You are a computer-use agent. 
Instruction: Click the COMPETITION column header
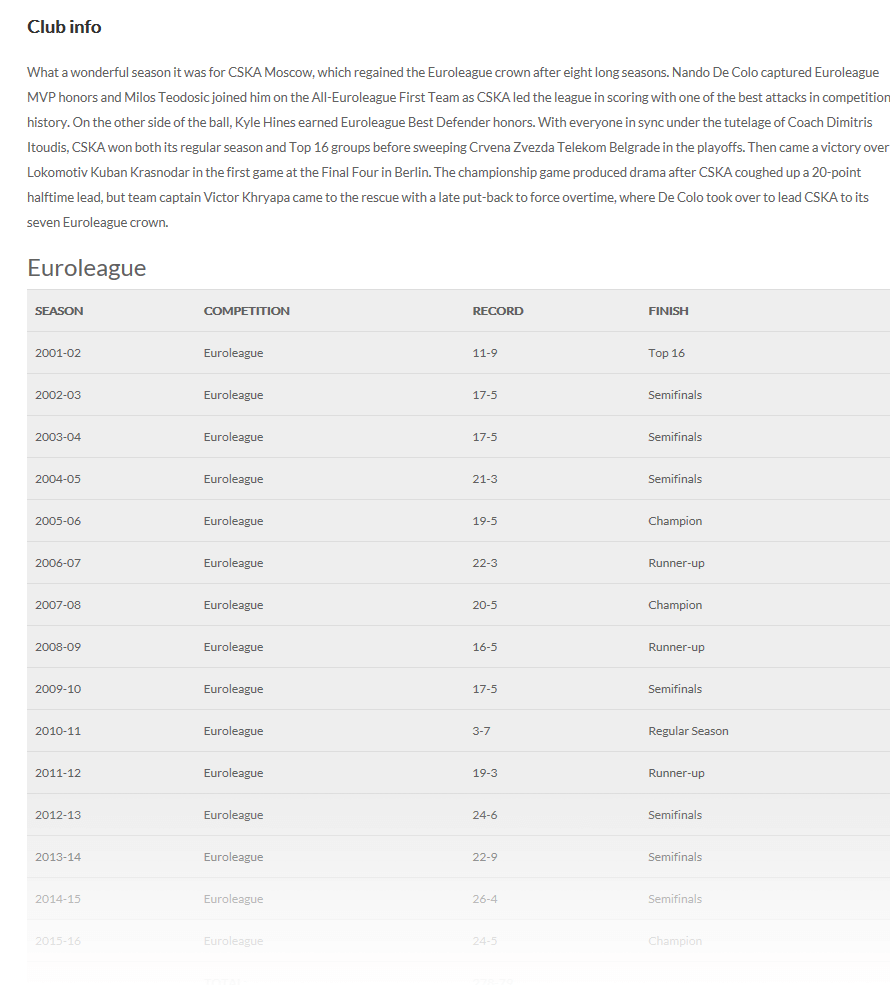[x=246, y=311]
